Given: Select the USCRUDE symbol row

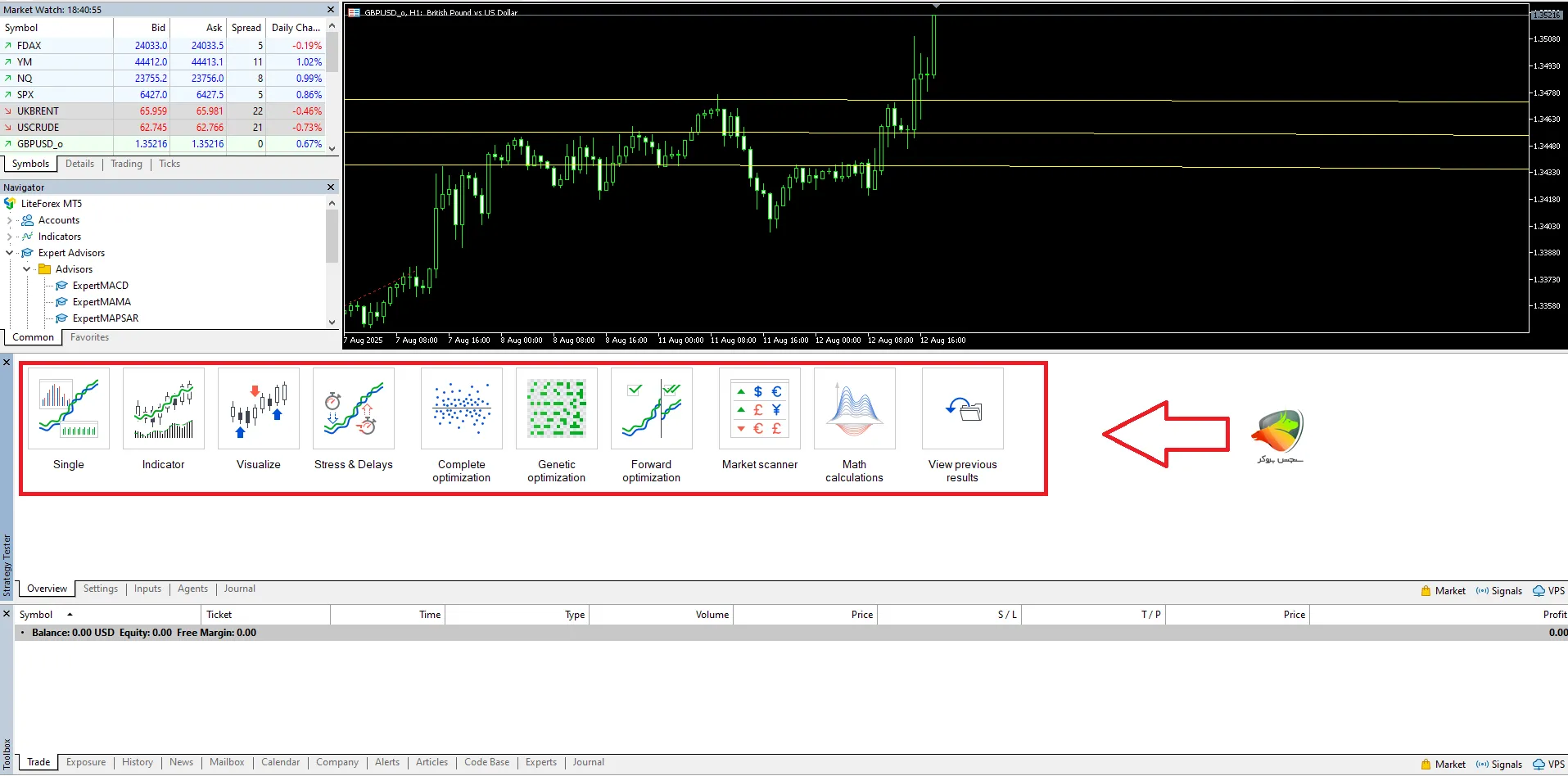Looking at the screenshot, I should 162,128.
